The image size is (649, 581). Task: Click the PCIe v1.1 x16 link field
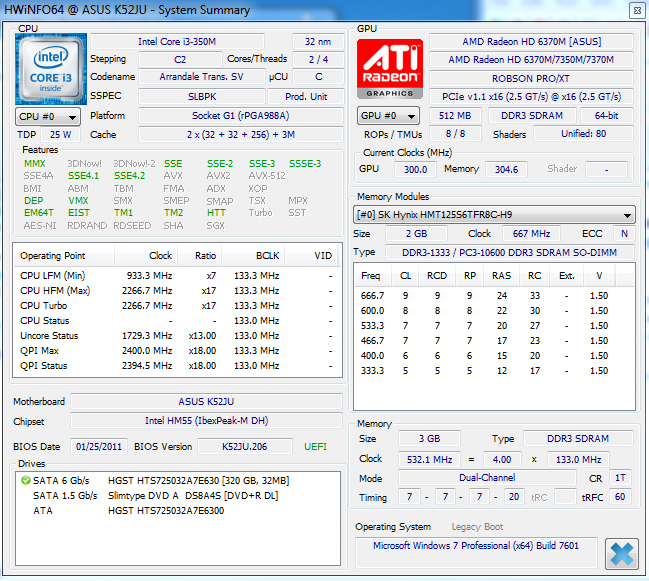click(x=531, y=97)
